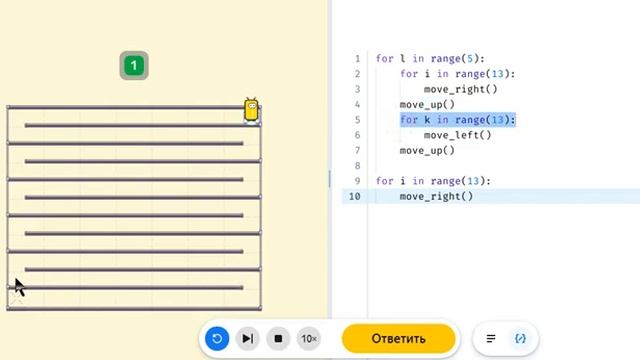Screen dimensions: 640x360
Task: Switch to the text lines view icon
Action: (x=491, y=338)
